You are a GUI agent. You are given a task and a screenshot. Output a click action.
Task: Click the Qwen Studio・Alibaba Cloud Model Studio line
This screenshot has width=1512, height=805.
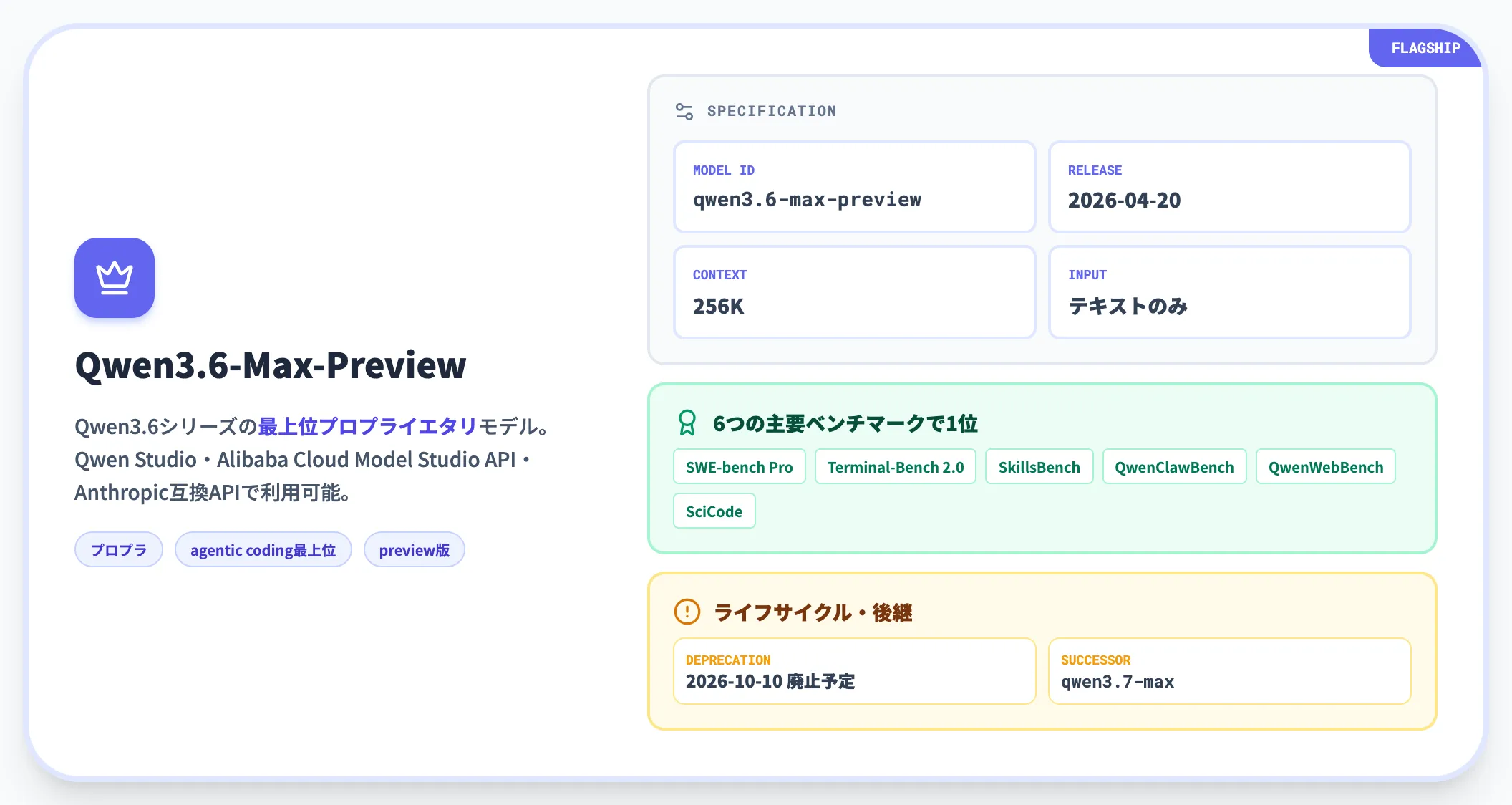click(x=303, y=459)
